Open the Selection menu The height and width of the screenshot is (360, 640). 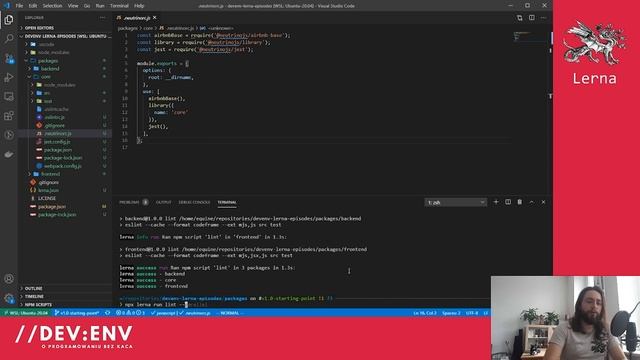point(53,6)
